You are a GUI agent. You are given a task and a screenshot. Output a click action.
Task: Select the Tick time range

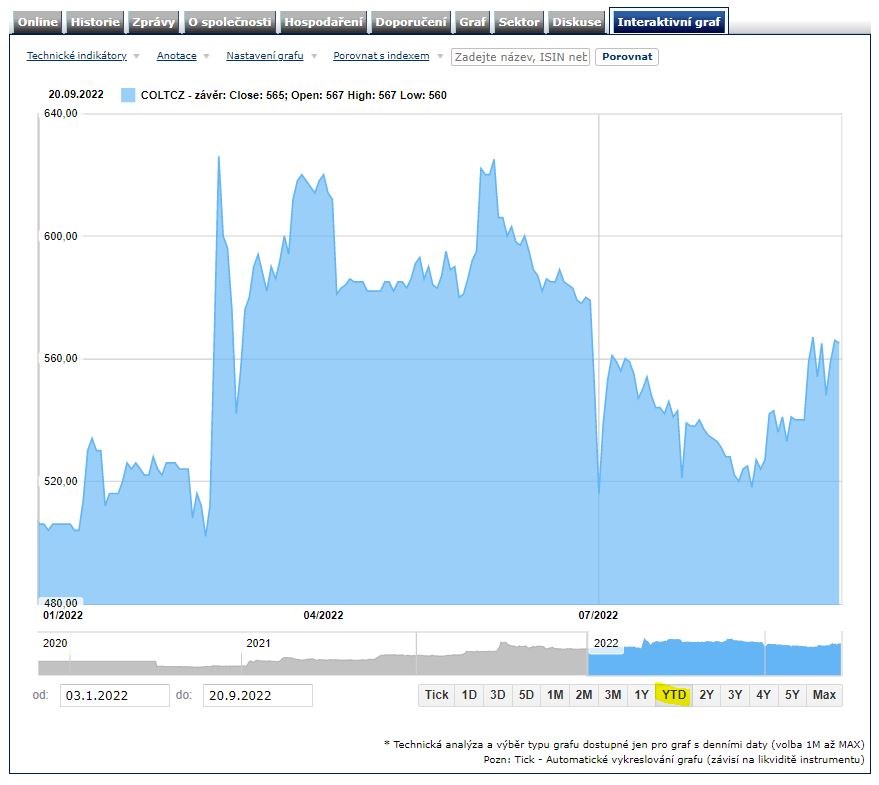437,695
